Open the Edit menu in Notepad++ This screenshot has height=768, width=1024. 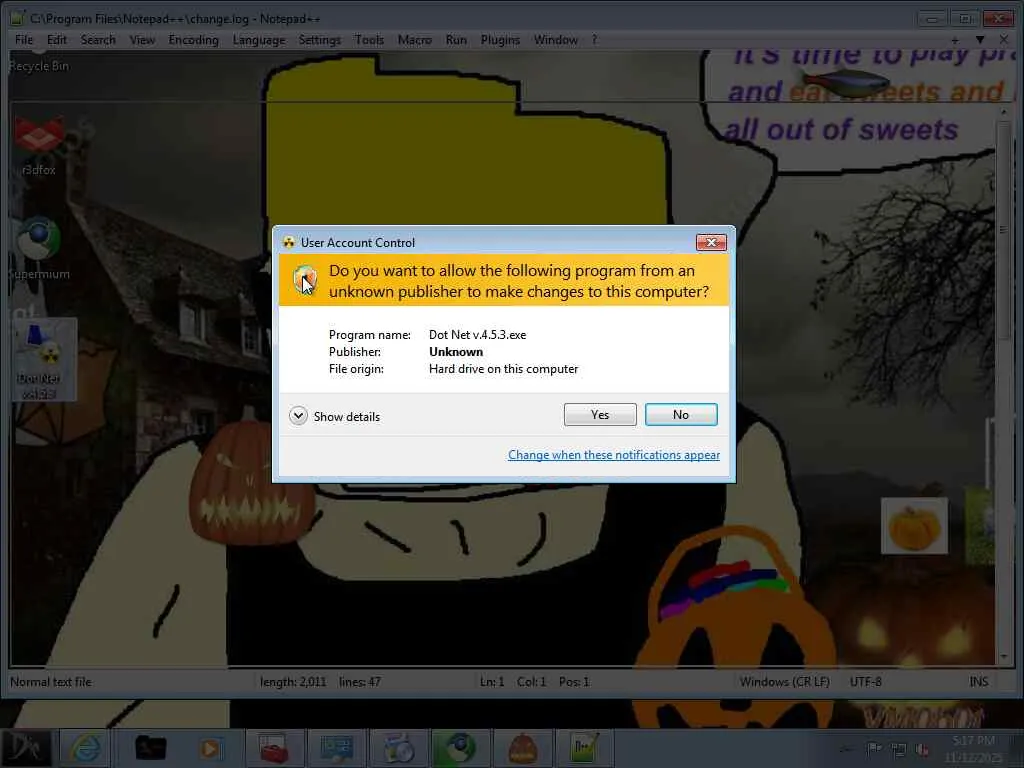[57, 40]
